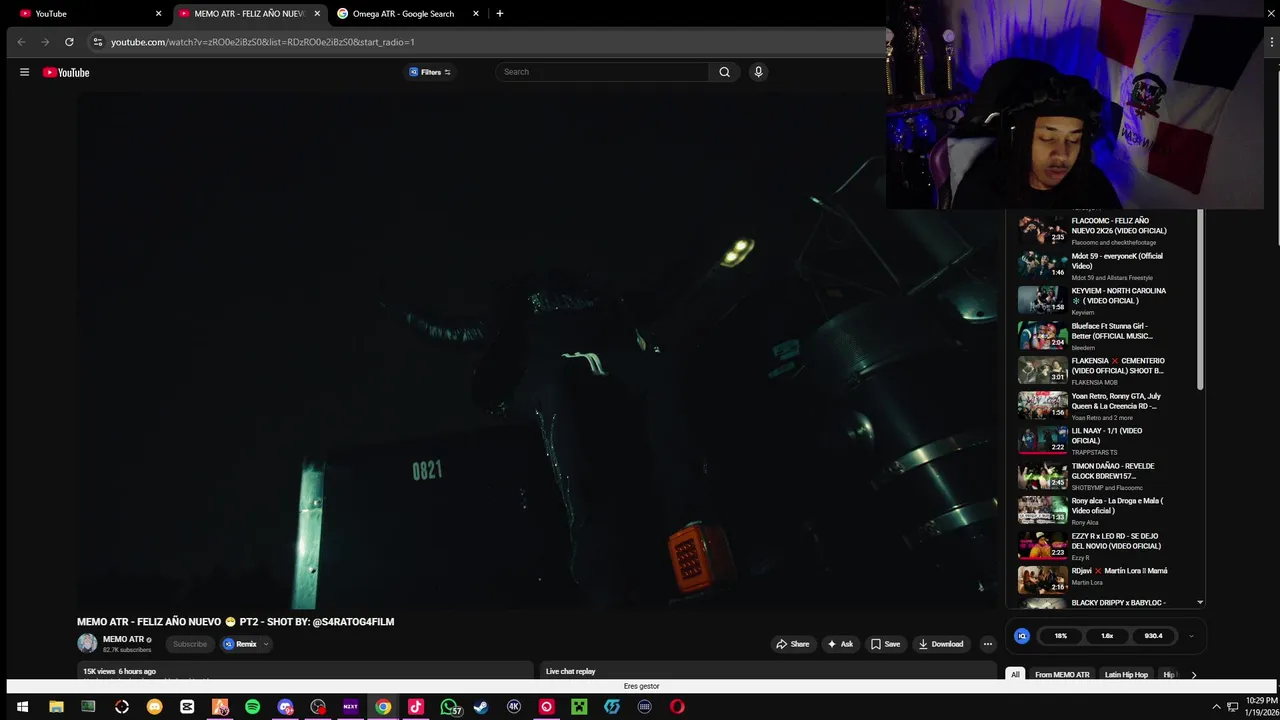Open Minecraft from taskbar

click(579, 707)
